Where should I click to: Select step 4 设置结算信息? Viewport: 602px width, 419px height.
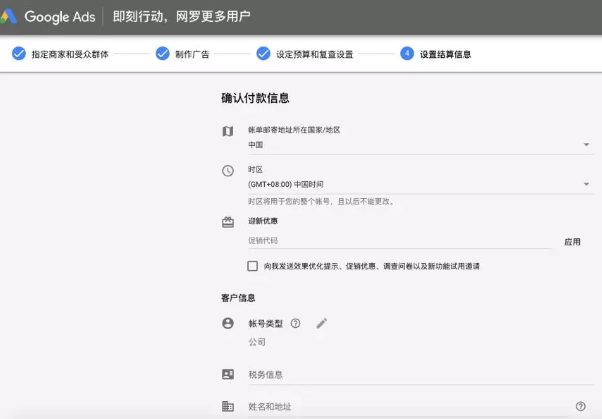pos(436,54)
